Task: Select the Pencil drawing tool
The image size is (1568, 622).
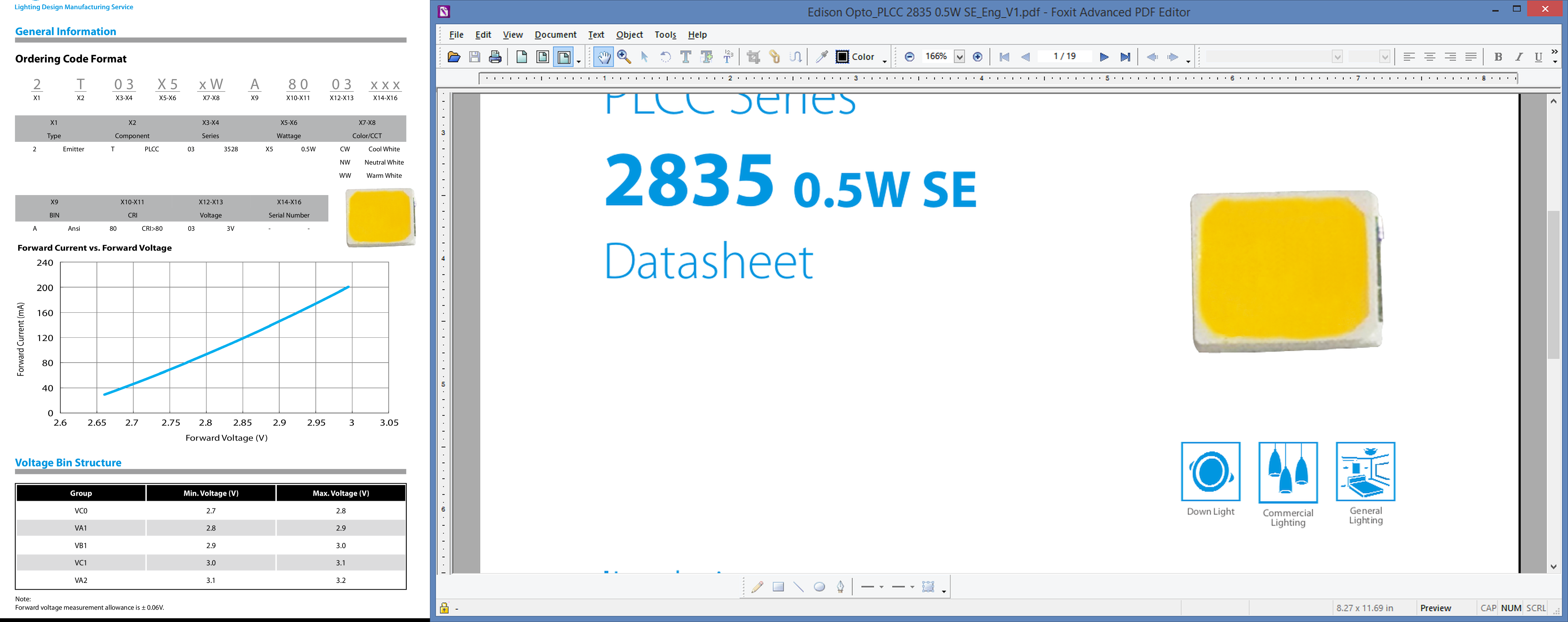Action: pos(757,587)
